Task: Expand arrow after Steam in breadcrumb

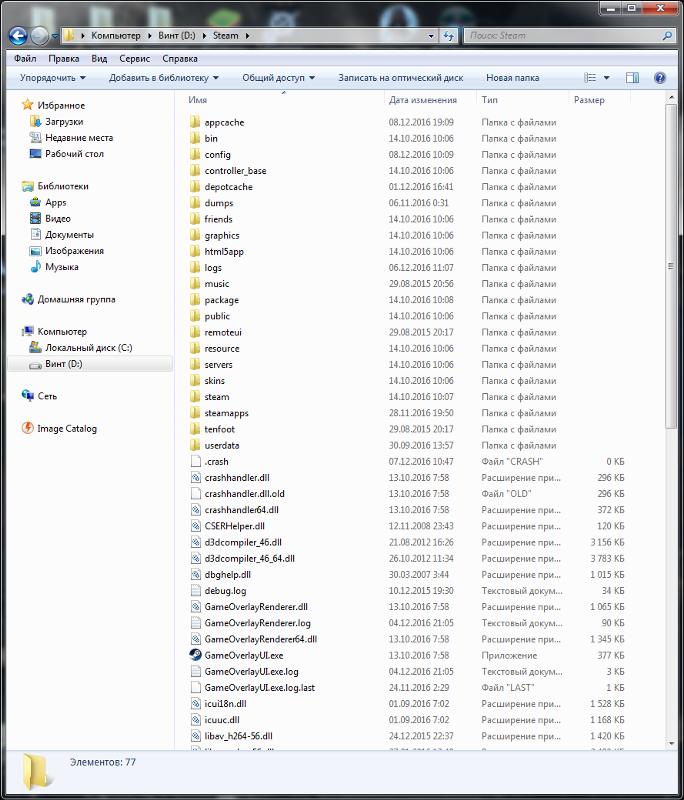Action: 247,36
